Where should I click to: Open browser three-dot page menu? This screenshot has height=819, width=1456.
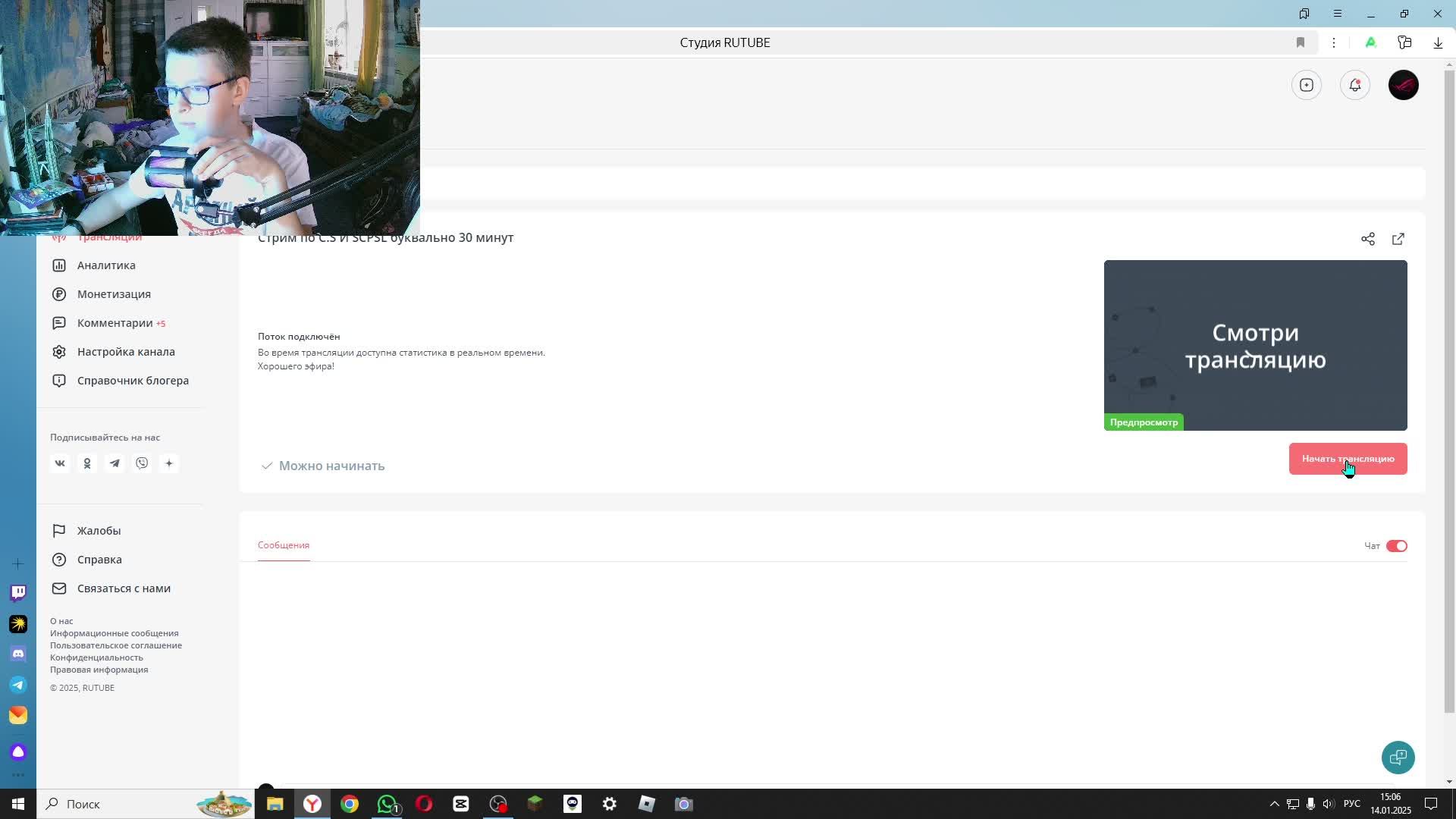[x=1333, y=42]
